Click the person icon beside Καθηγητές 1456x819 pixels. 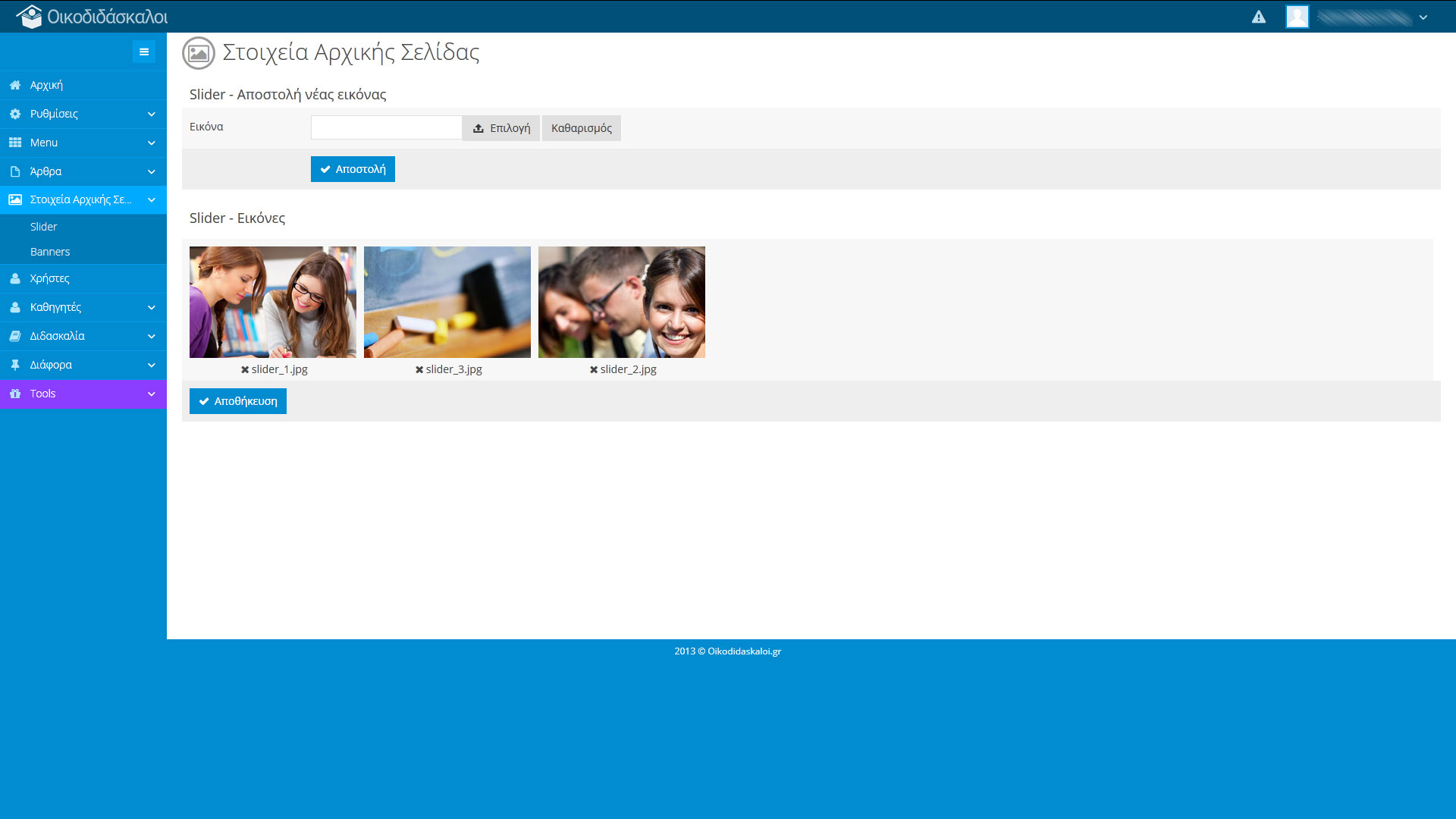click(15, 307)
